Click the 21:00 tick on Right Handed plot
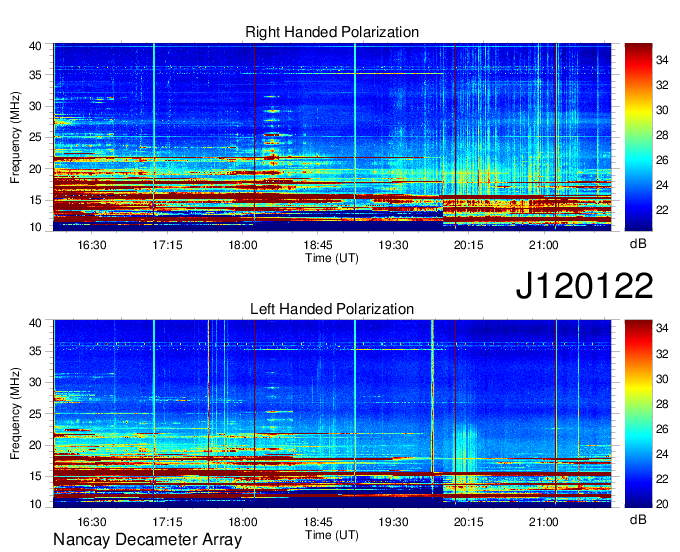The height and width of the screenshot is (552, 680). click(543, 245)
